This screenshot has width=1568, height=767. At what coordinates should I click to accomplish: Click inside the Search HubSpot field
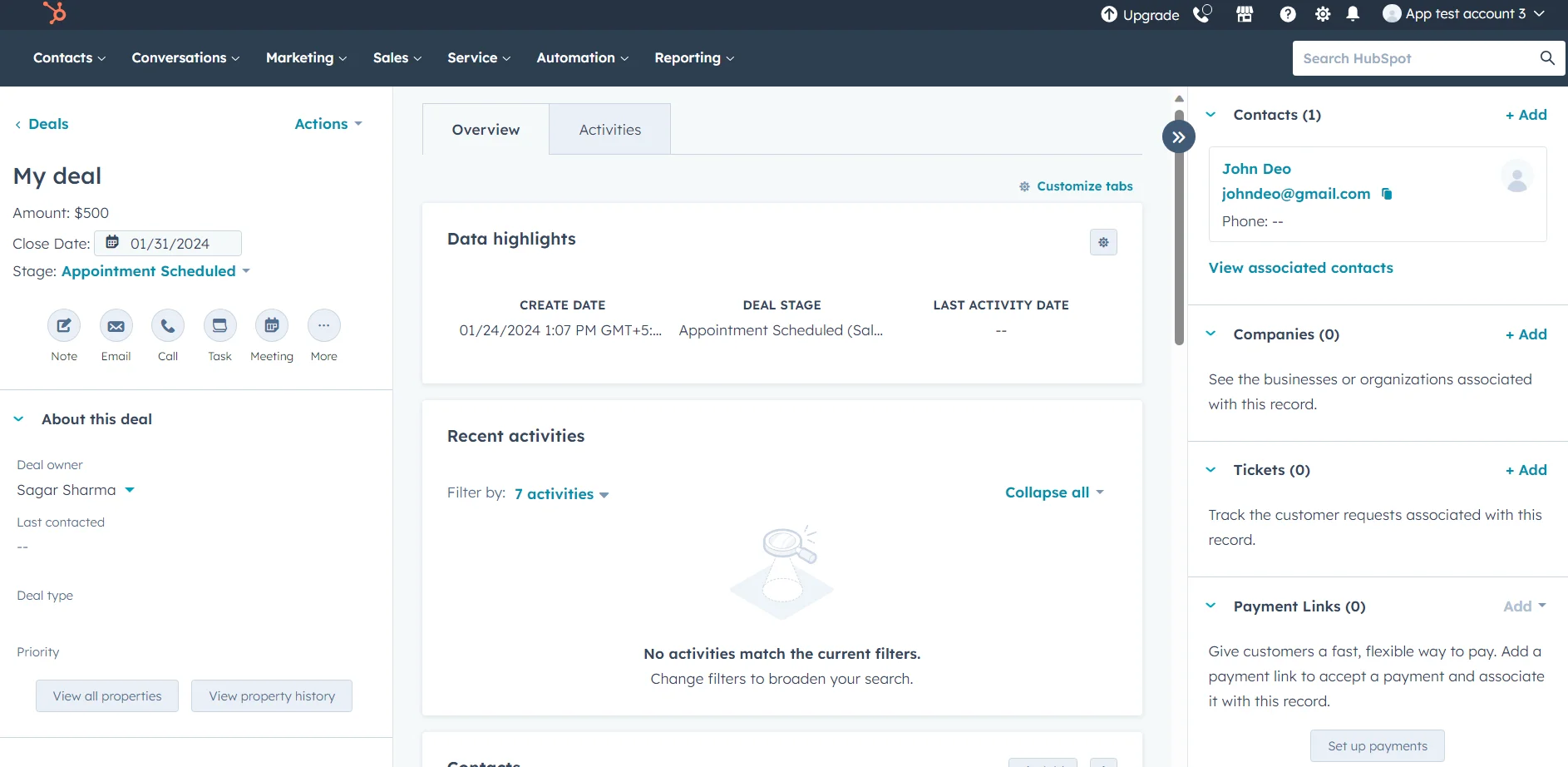click(x=1413, y=58)
